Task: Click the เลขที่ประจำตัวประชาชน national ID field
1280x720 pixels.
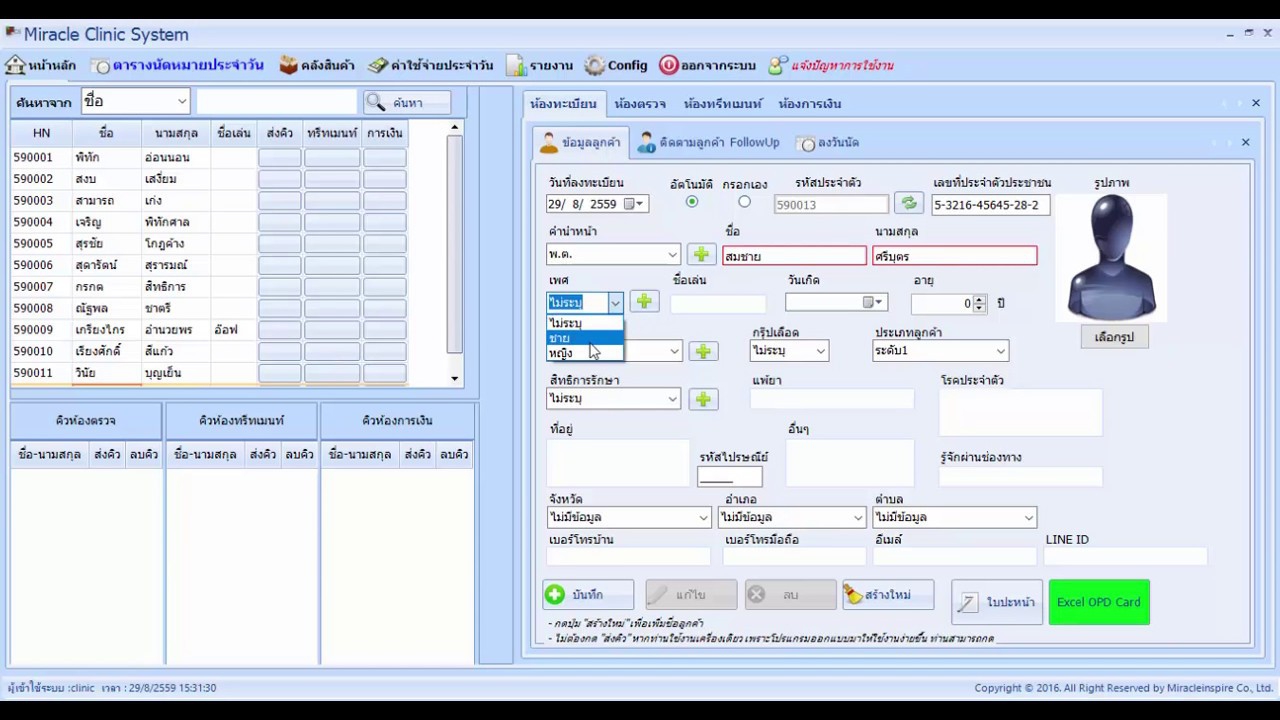Action: tap(990, 204)
